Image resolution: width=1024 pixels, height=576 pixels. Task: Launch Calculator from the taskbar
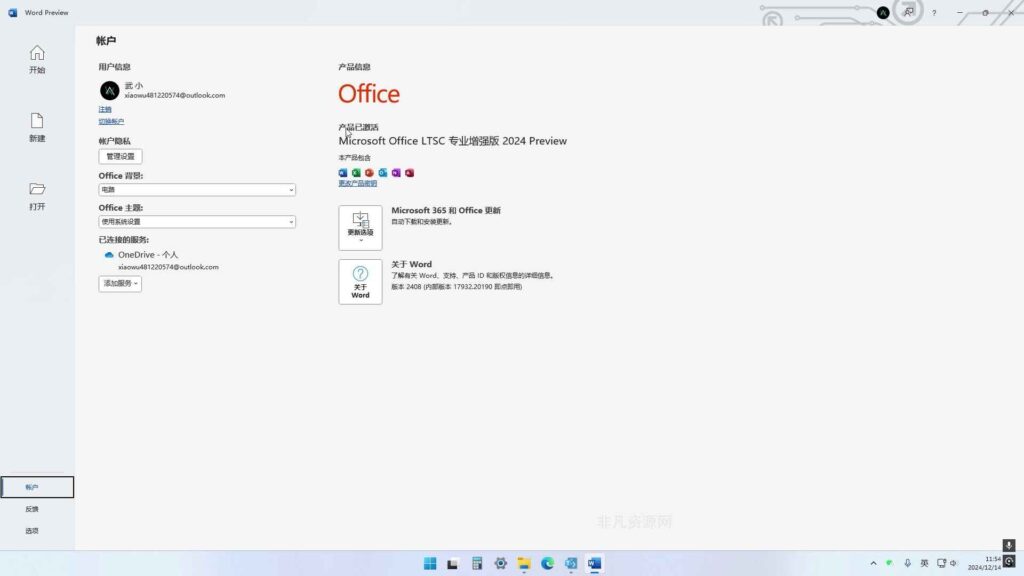[x=477, y=564]
